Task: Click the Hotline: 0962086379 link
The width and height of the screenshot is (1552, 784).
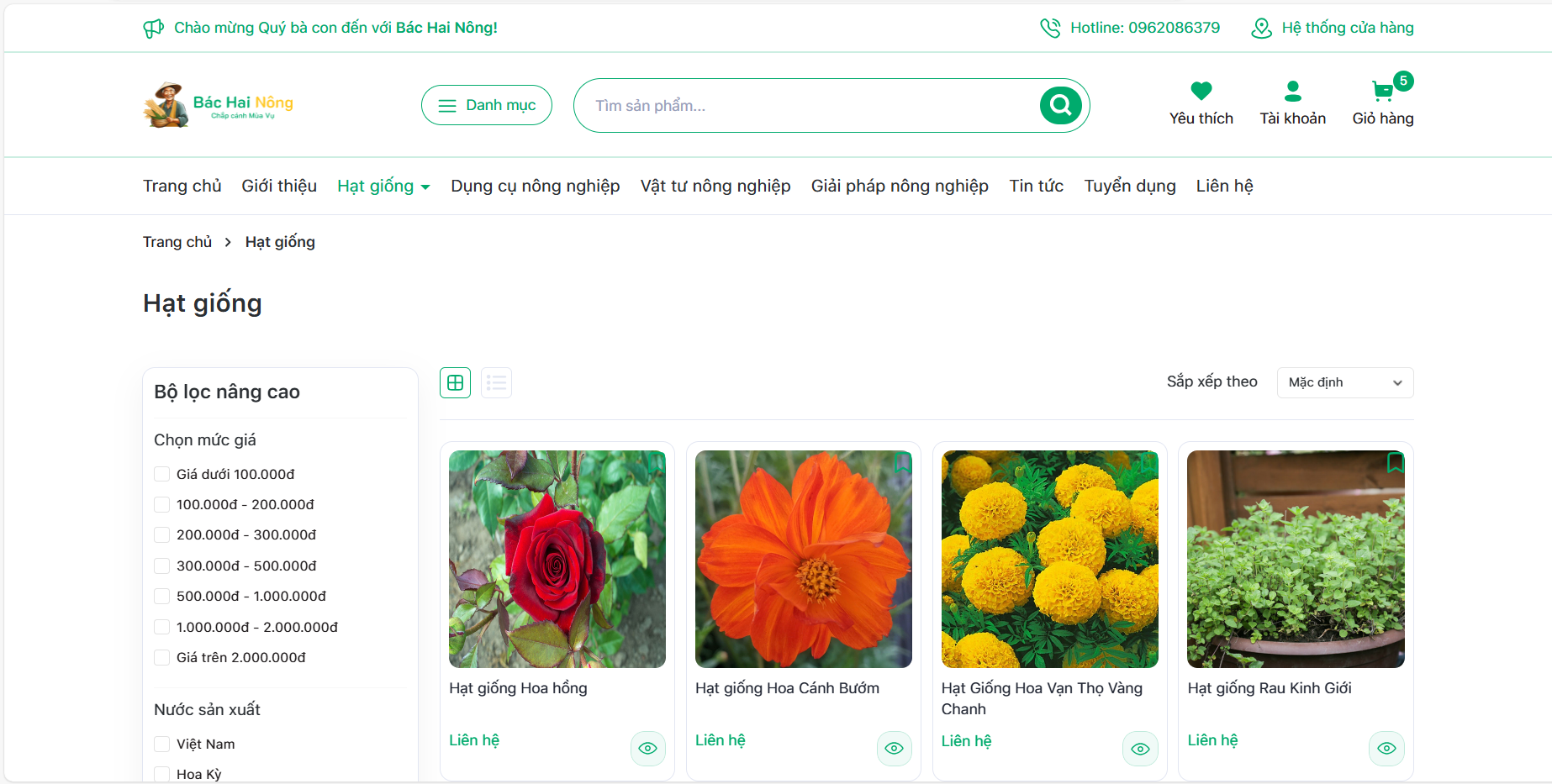Action: [x=1145, y=28]
